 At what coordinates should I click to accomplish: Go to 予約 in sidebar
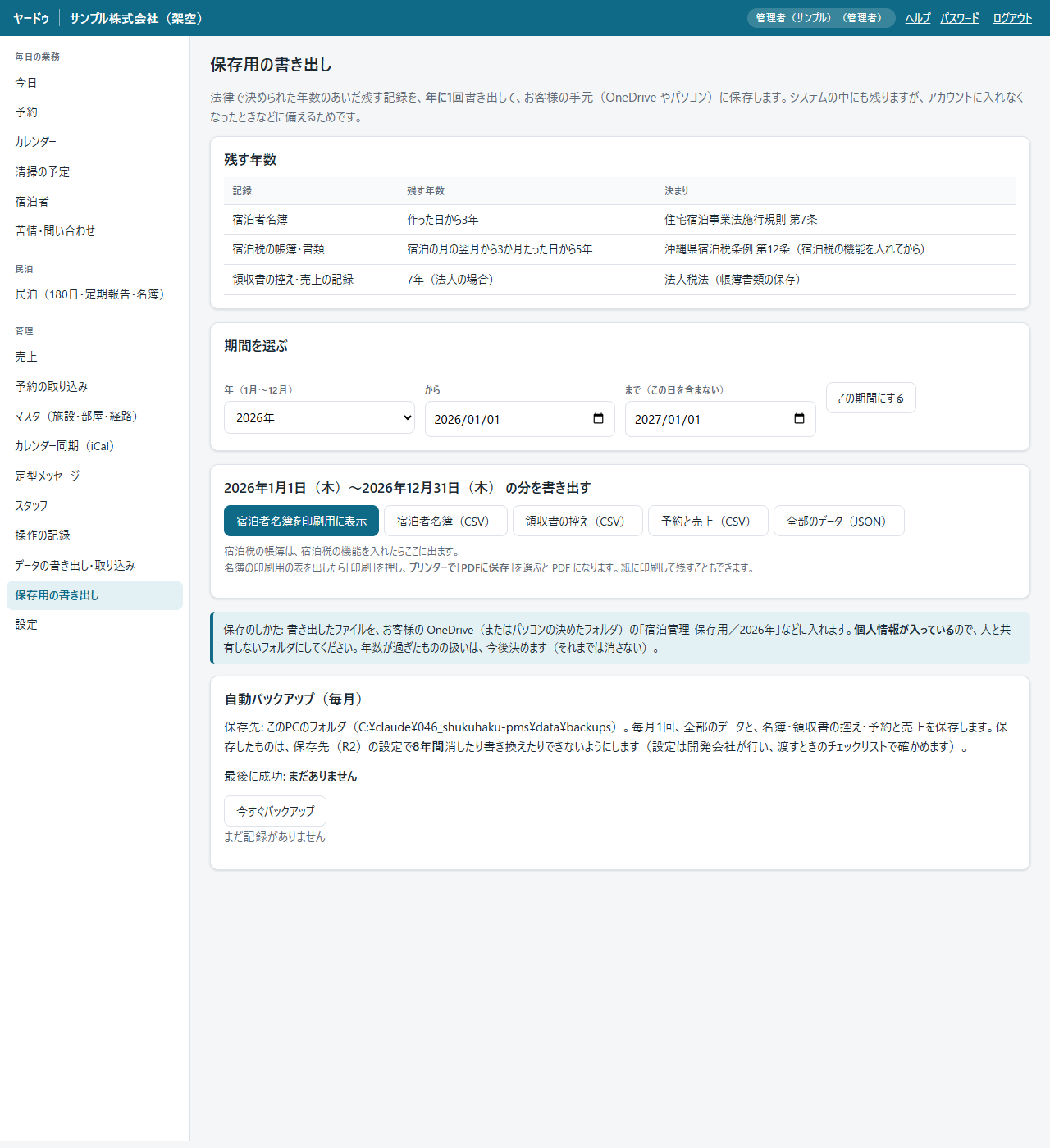[x=94, y=112]
